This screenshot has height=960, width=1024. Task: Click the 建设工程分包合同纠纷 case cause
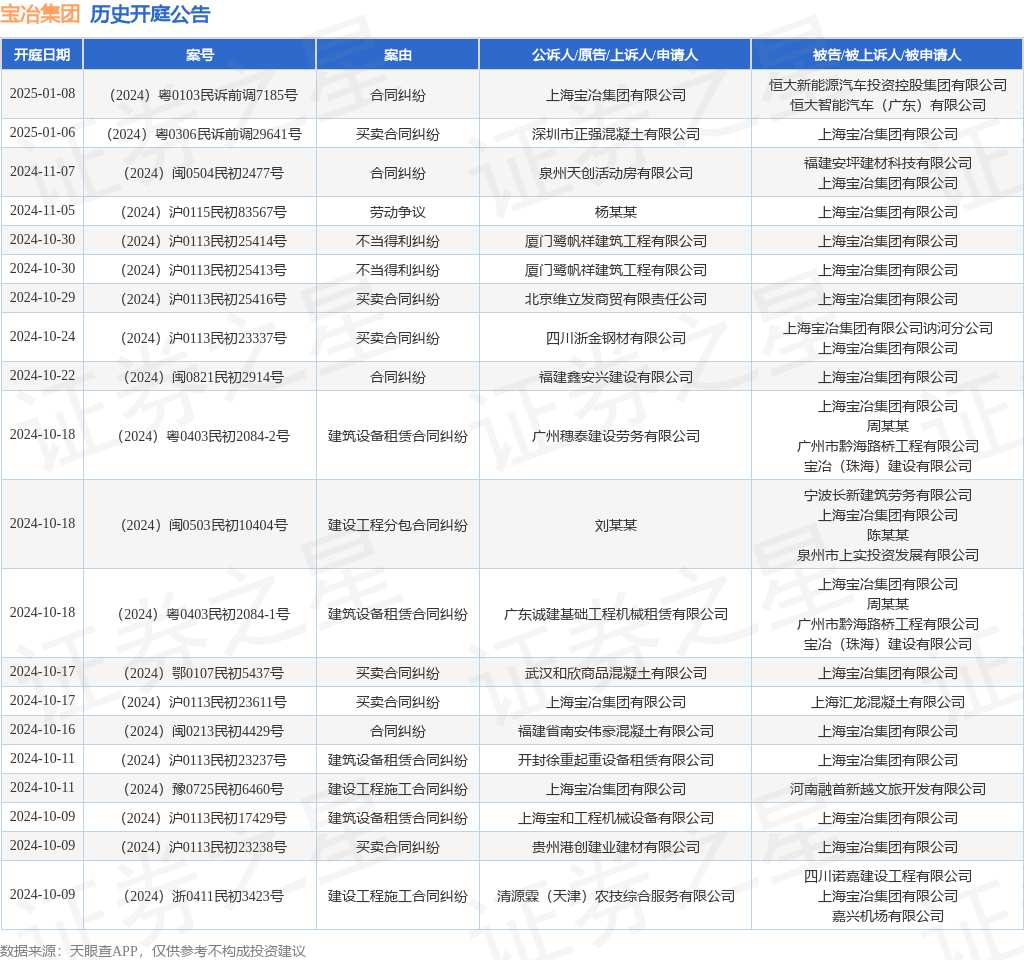398,525
